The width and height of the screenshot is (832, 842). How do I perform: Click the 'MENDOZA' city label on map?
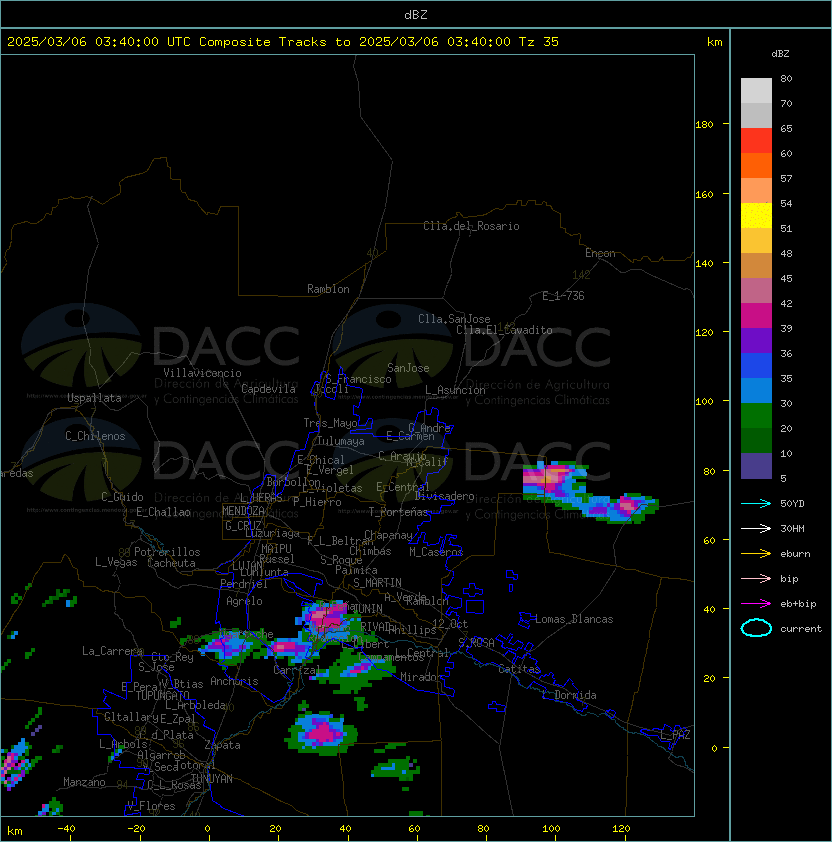(243, 511)
